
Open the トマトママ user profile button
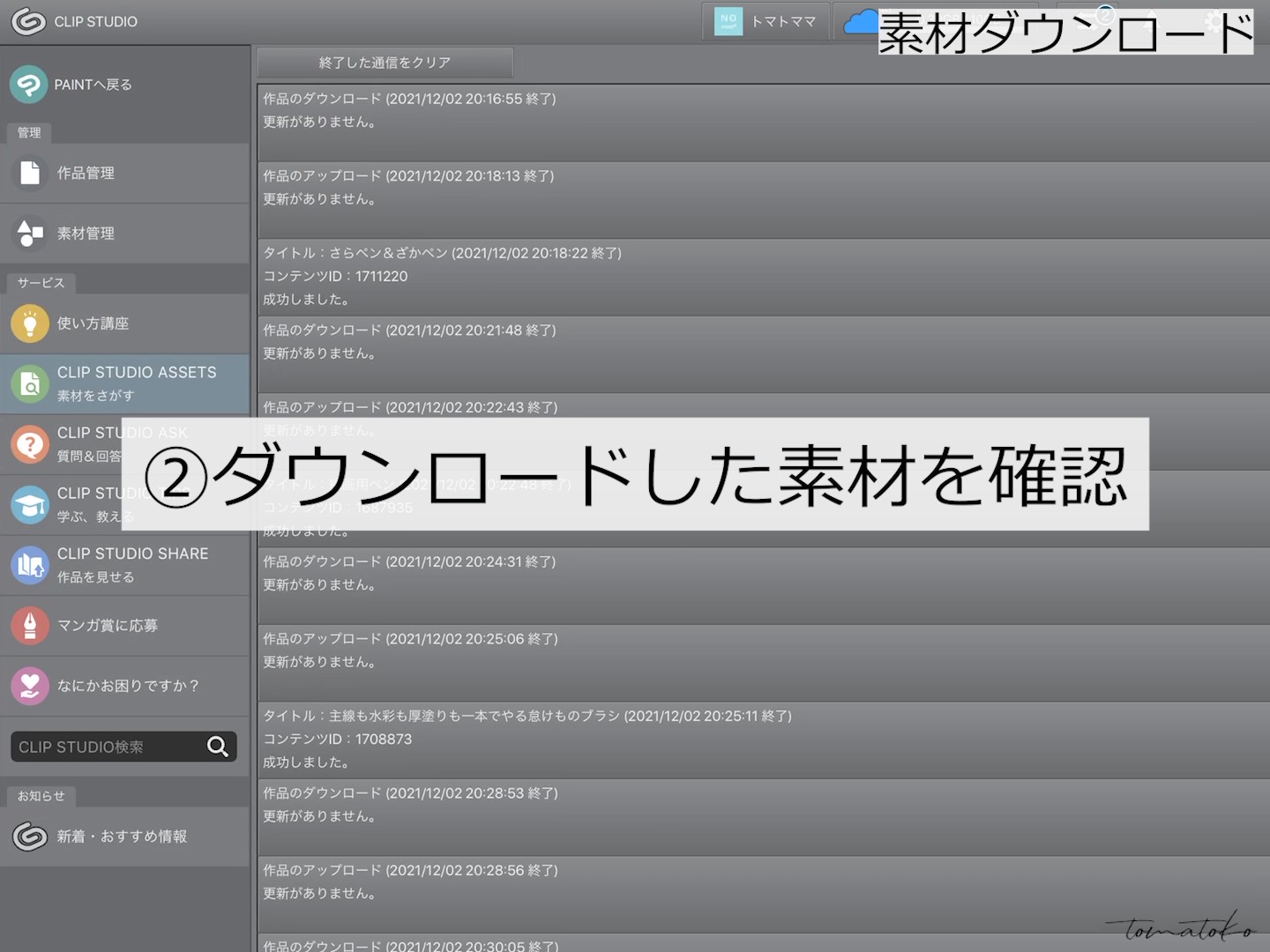(x=766, y=21)
